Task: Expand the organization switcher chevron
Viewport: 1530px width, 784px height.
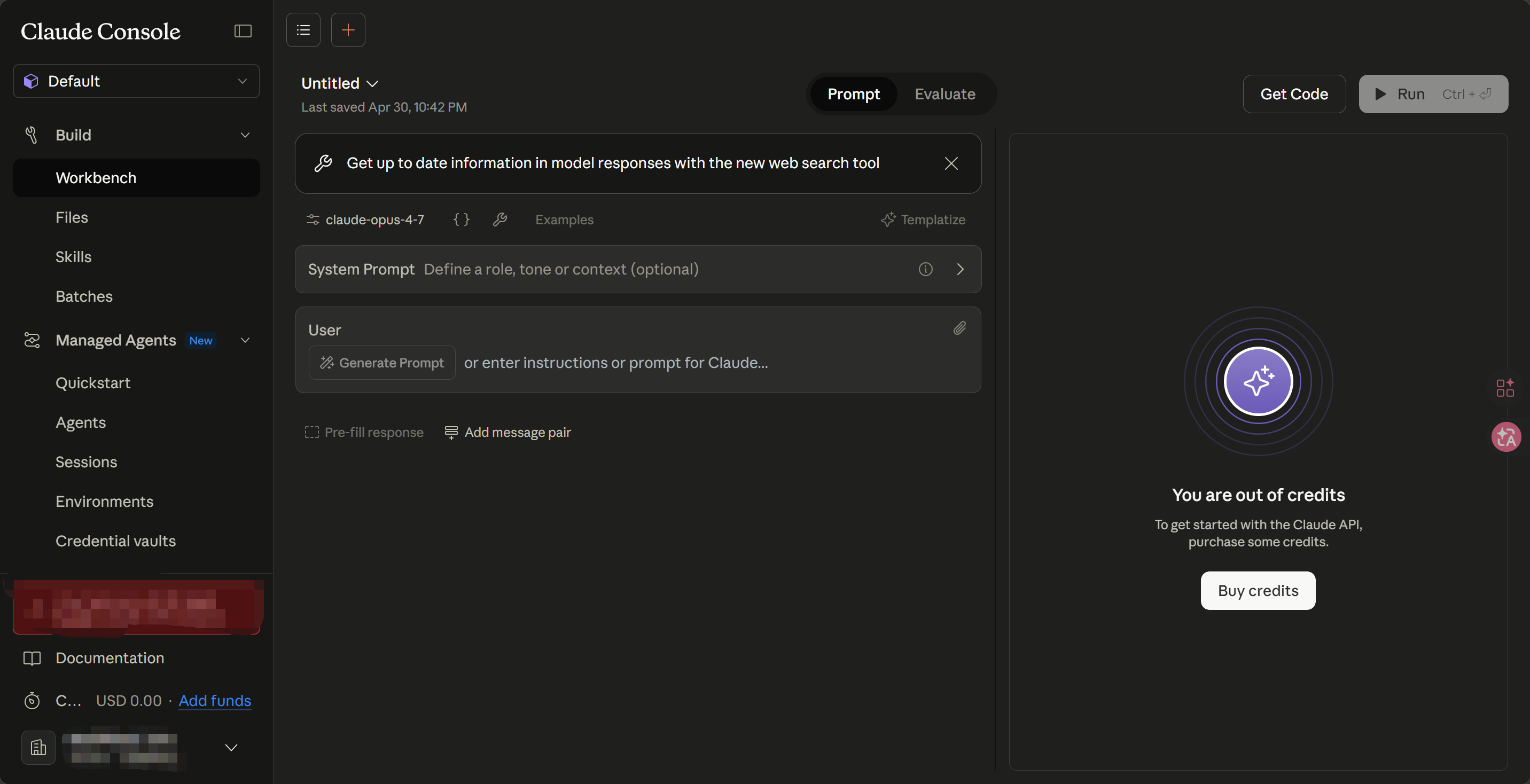Action: coord(231,747)
